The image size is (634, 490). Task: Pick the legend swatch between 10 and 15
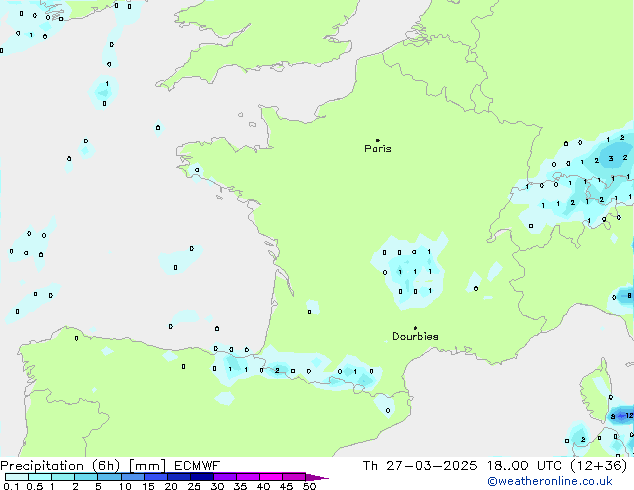[135, 477]
